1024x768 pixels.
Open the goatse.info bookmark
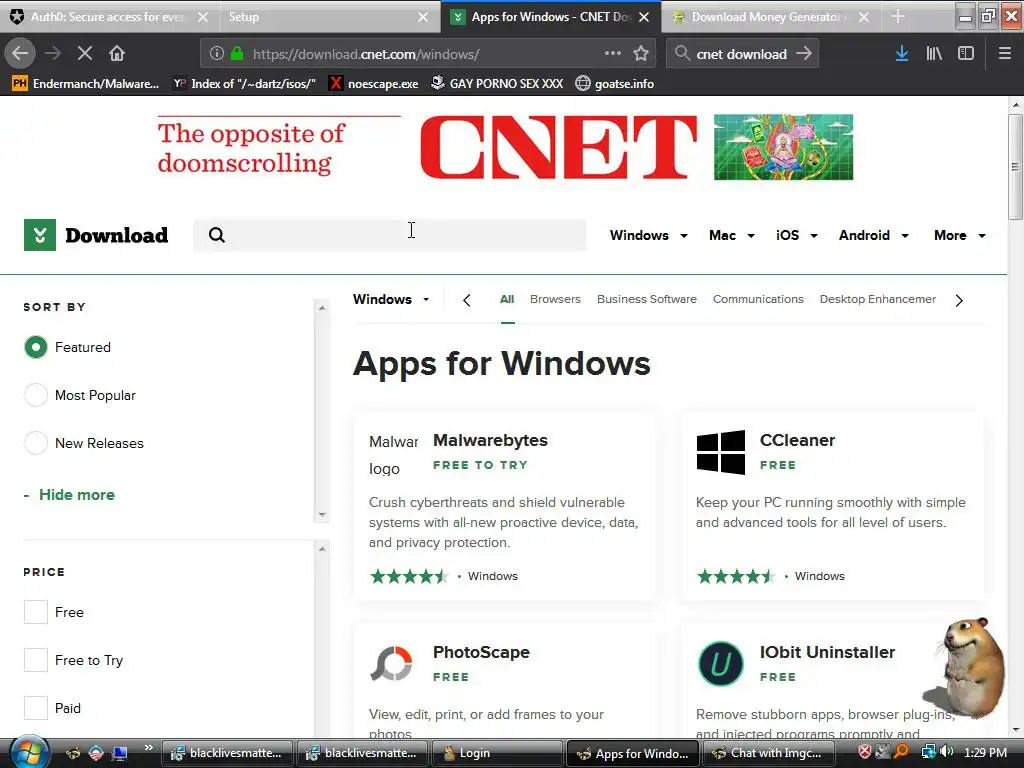615,84
